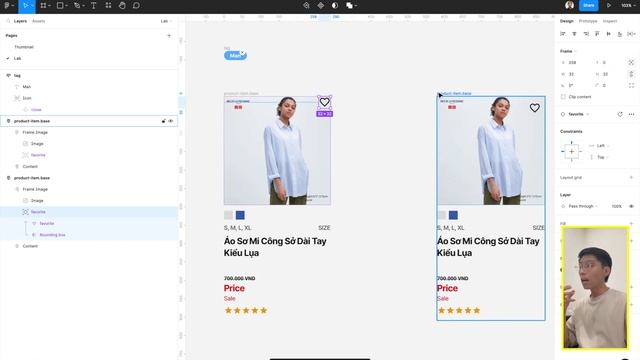Screen dimensions: 640x360
Task: Select the Comment tool
Action: [x=136, y=6]
